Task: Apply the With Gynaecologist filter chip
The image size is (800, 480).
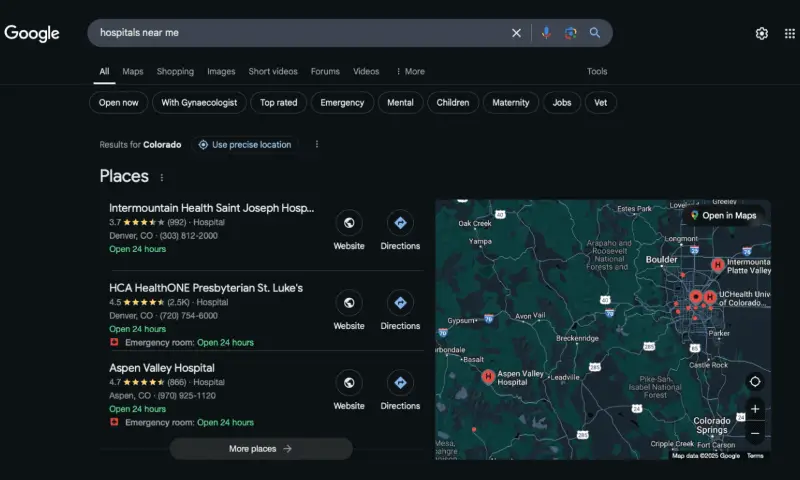Action: 199,103
